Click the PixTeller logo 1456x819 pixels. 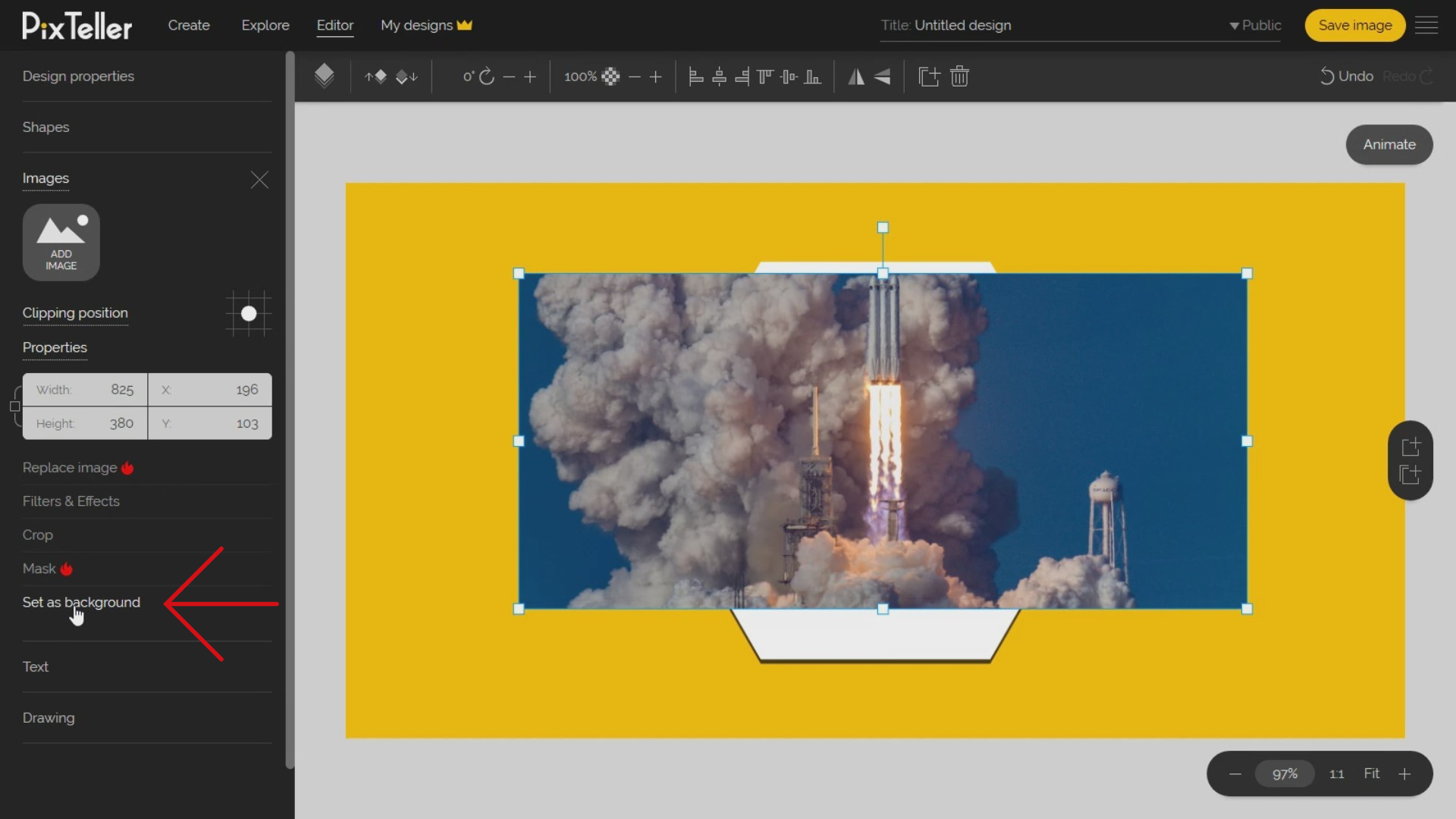77,26
